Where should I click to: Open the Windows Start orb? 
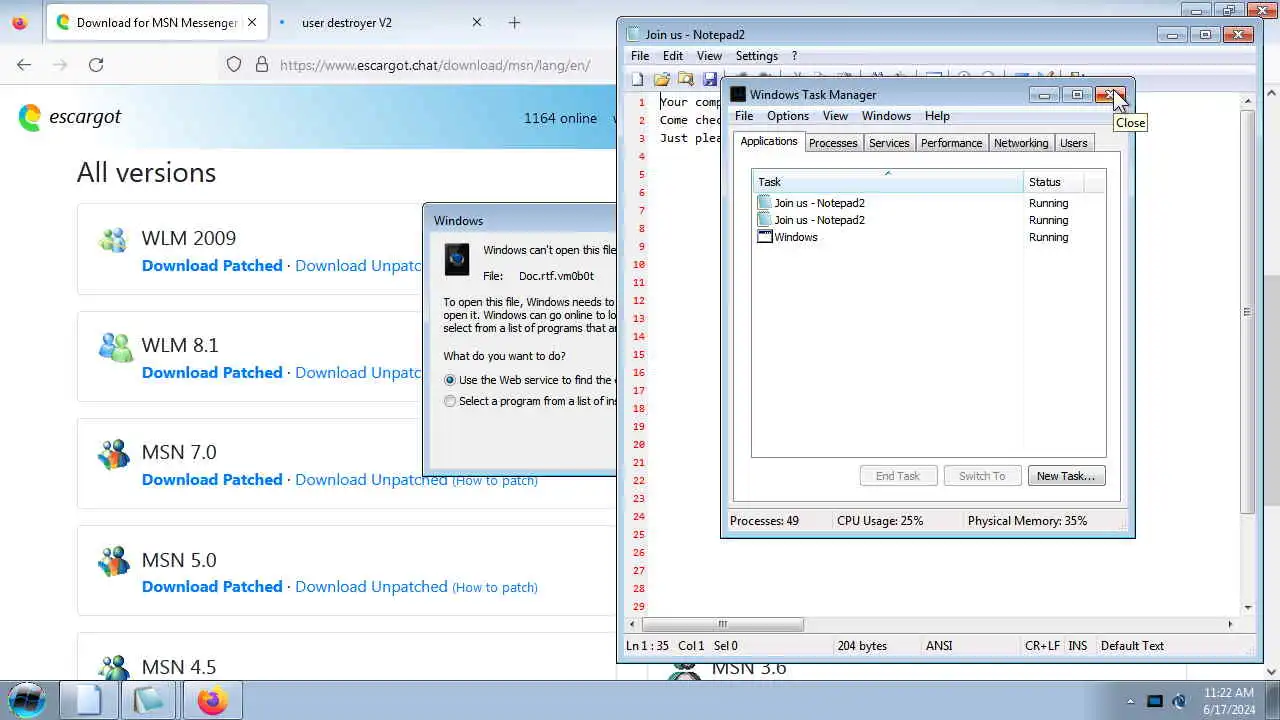pos(27,700)
